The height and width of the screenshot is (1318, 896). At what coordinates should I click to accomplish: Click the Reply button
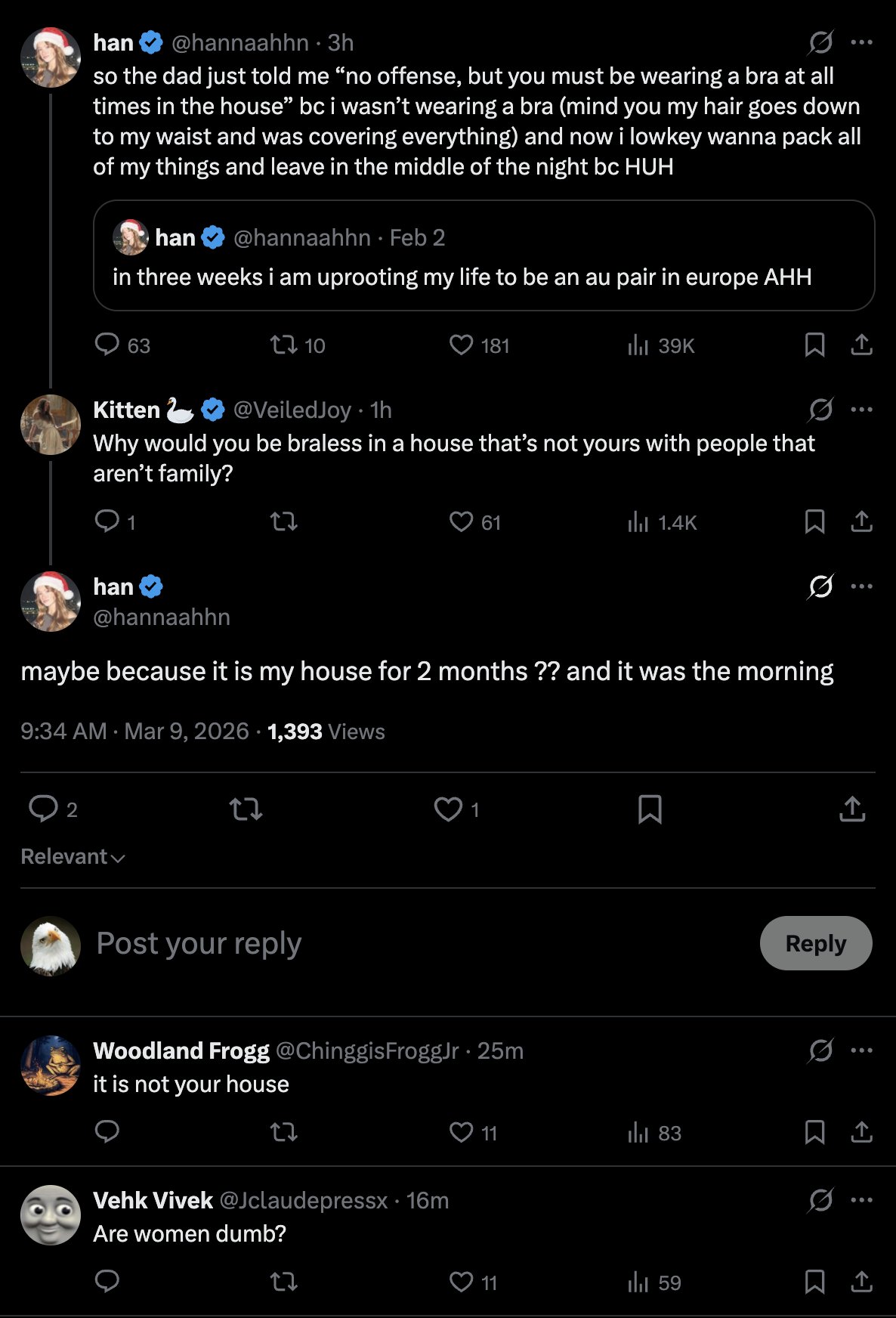tap(815, 943)
